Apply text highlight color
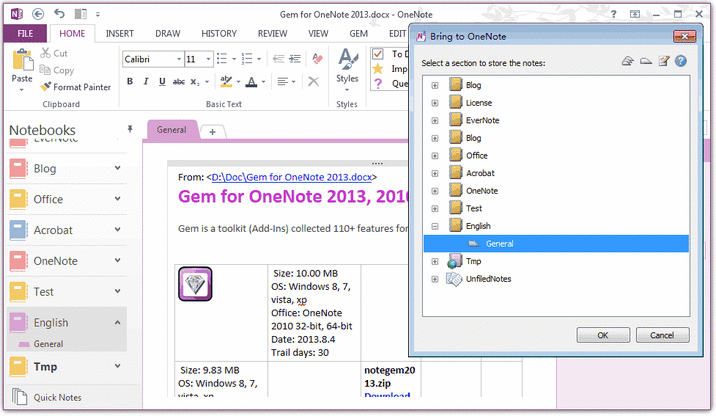 point(226,82)
